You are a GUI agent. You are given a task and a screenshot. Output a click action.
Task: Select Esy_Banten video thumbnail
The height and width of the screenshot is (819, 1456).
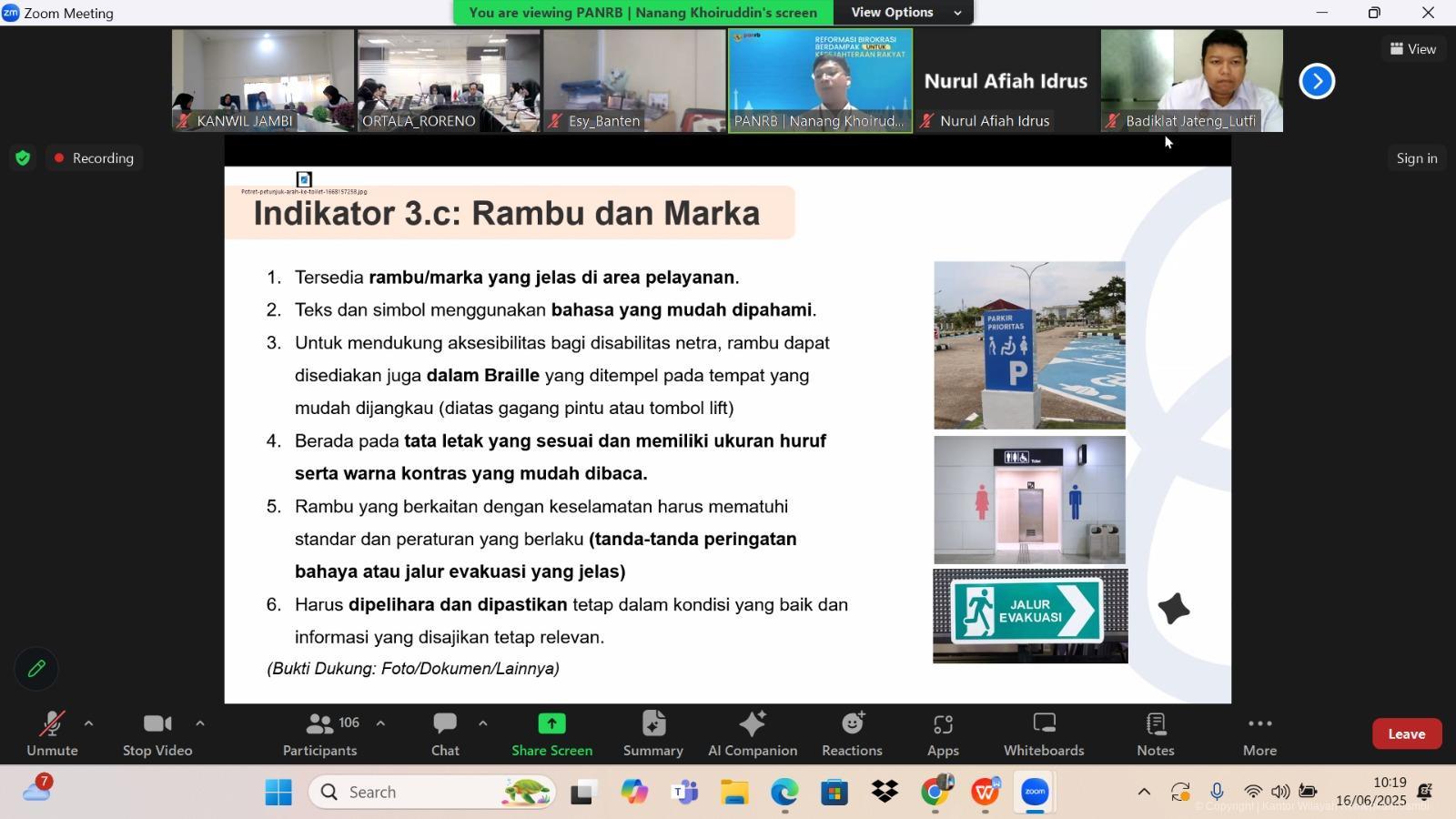click(x=634, y=81)
